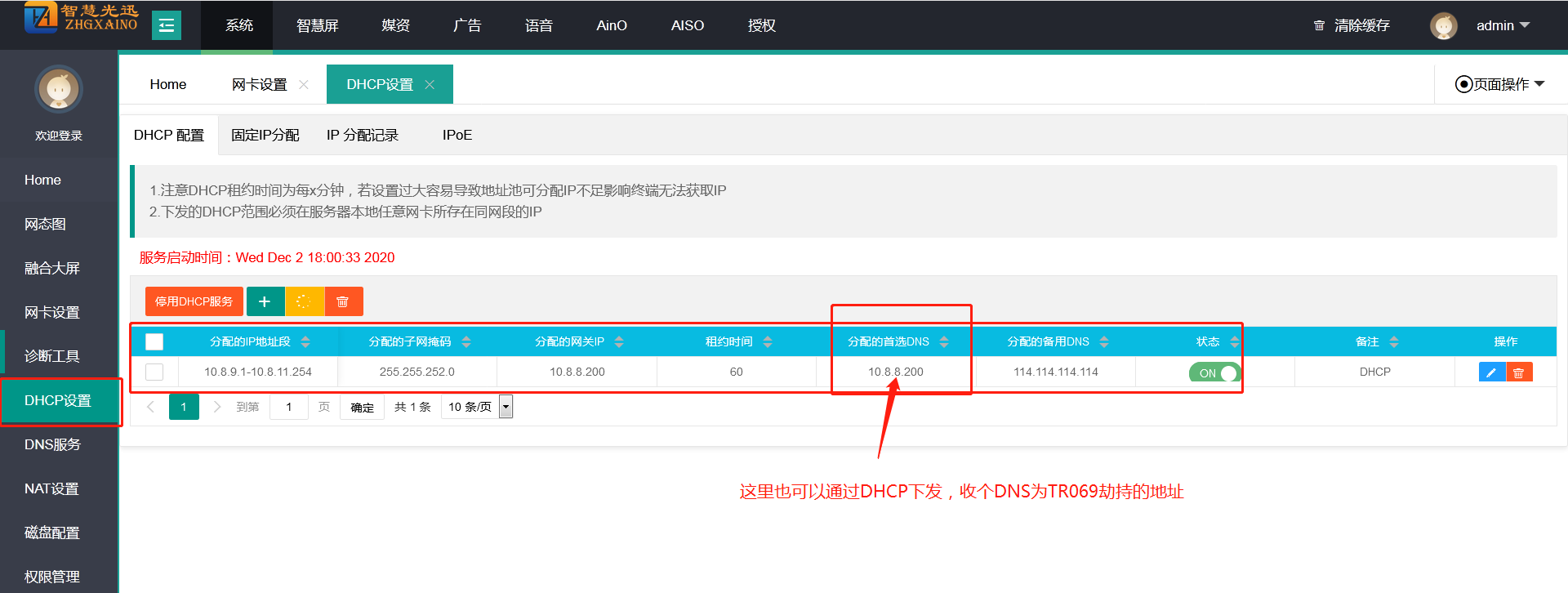The height and width of the screenshot is (593, 1568).
Task: Click the yellow refresh icon button
Action: point(304,301)
